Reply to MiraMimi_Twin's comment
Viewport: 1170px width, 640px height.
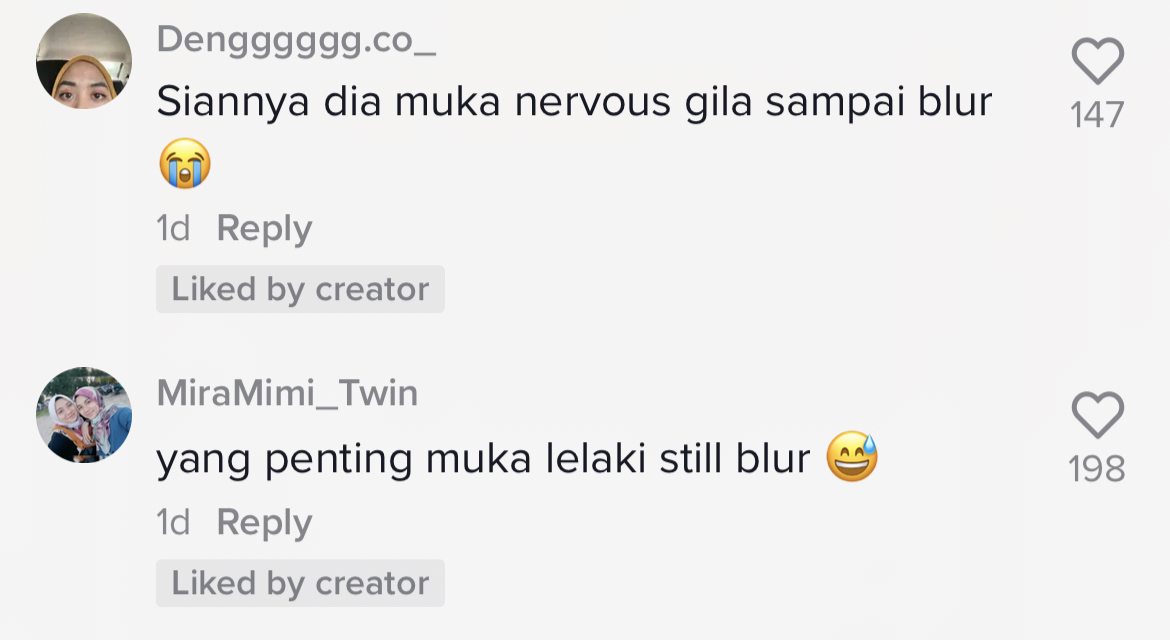pyautogui.click(x=264, y=523)
